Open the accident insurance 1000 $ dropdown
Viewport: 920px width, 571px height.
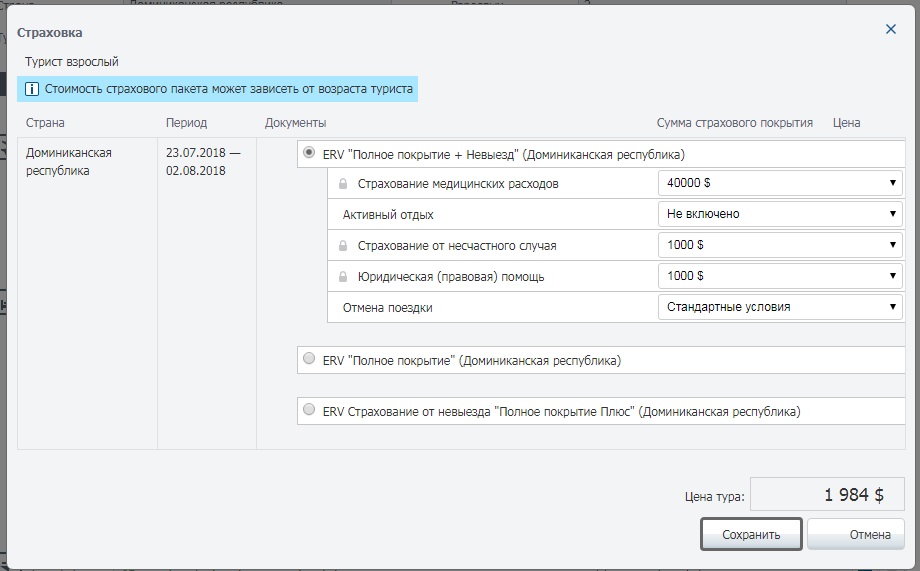click(x=780, y=245)
